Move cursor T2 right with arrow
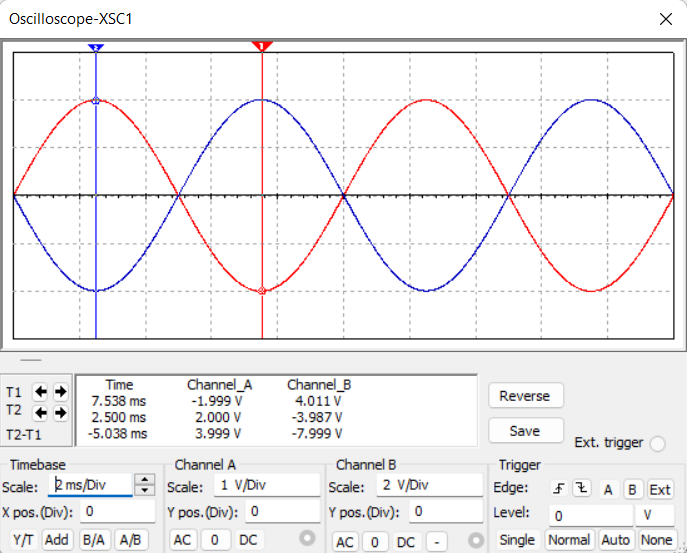687x553 pixels. click(x=60, y=412)
